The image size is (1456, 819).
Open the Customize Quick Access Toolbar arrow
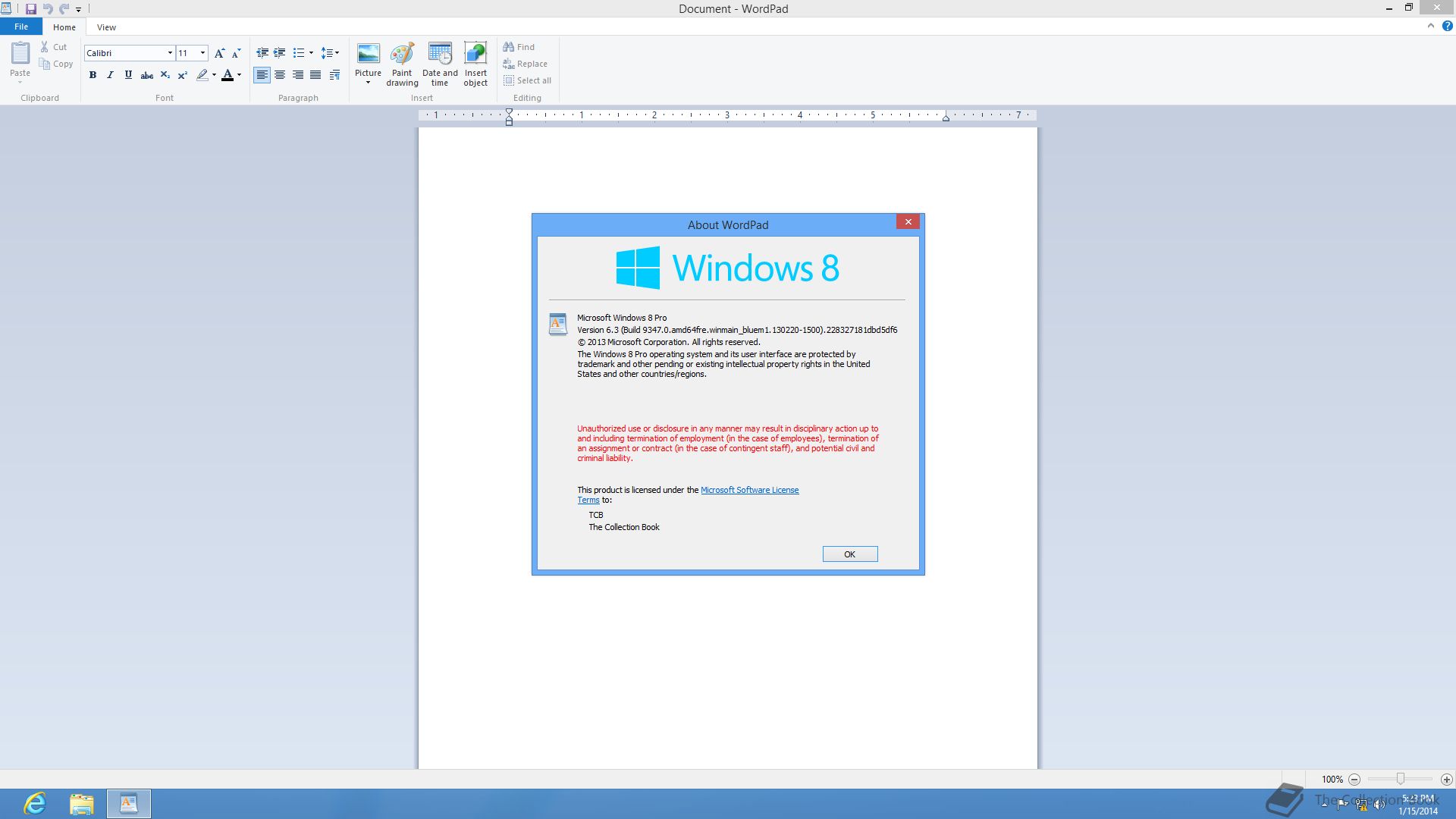tap(78, 10)
